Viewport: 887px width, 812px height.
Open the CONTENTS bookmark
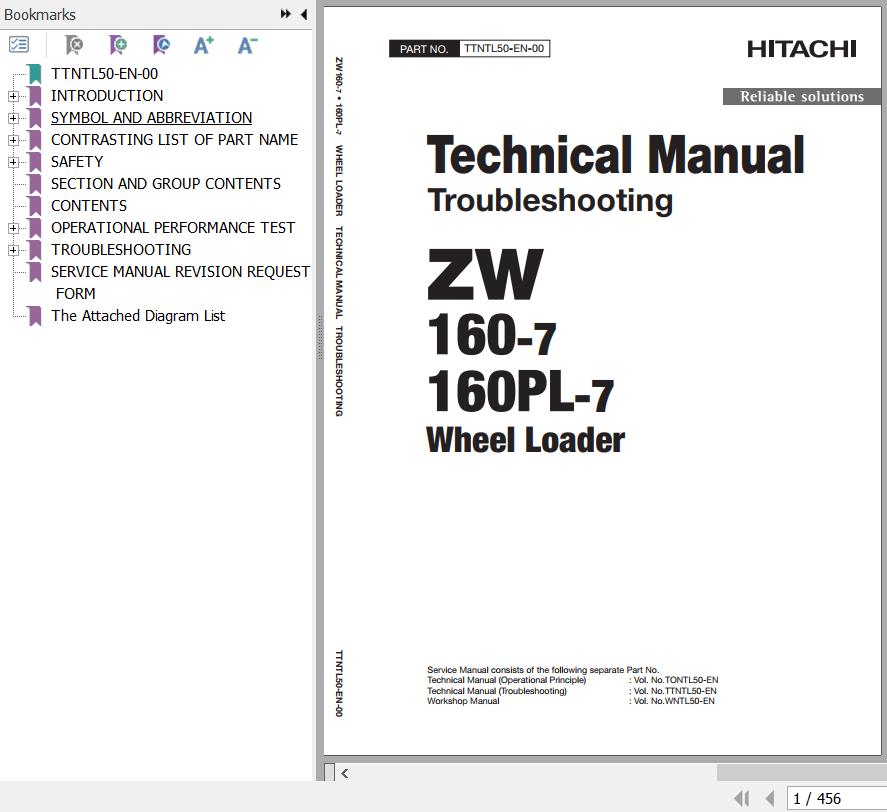(89, 206)
